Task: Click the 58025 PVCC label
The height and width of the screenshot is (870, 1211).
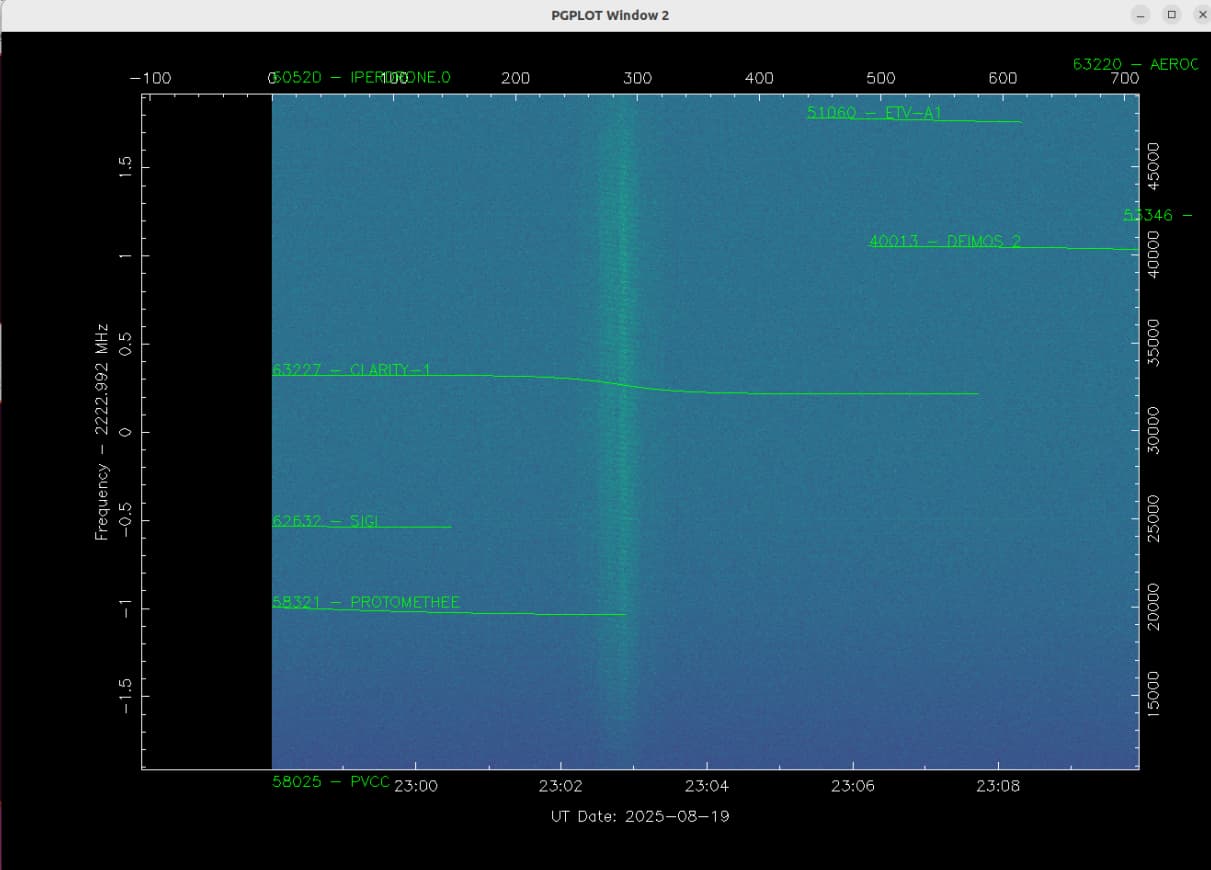Action: pyautogui.click(x=331, y=781)
